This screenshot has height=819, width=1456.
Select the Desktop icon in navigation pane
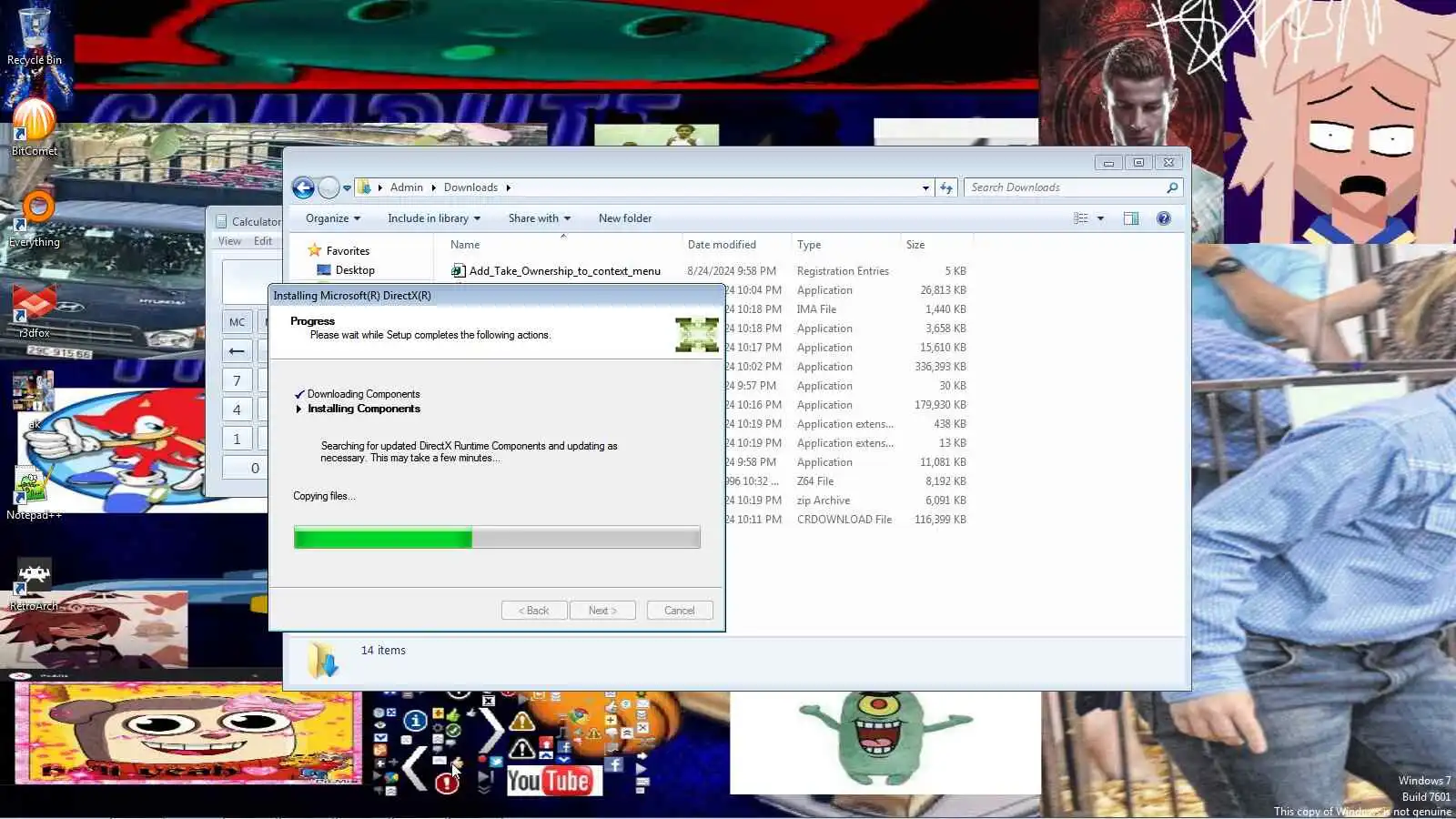[324, 270]
